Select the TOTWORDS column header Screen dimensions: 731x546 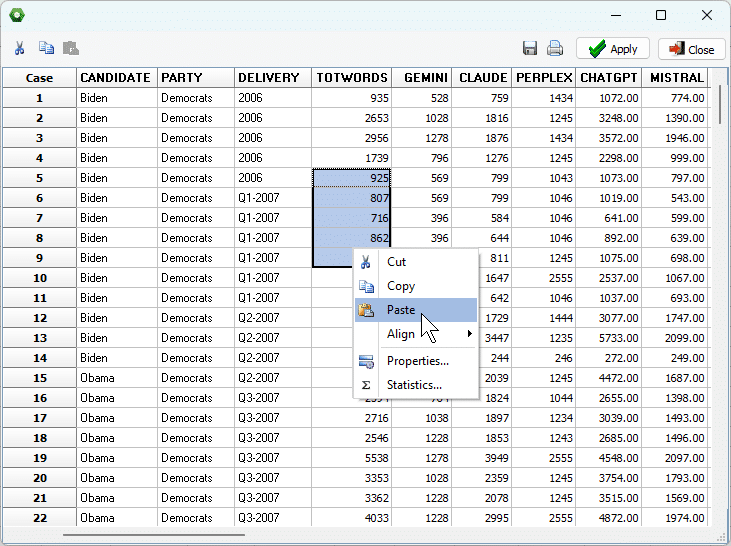tap(351, 78)
